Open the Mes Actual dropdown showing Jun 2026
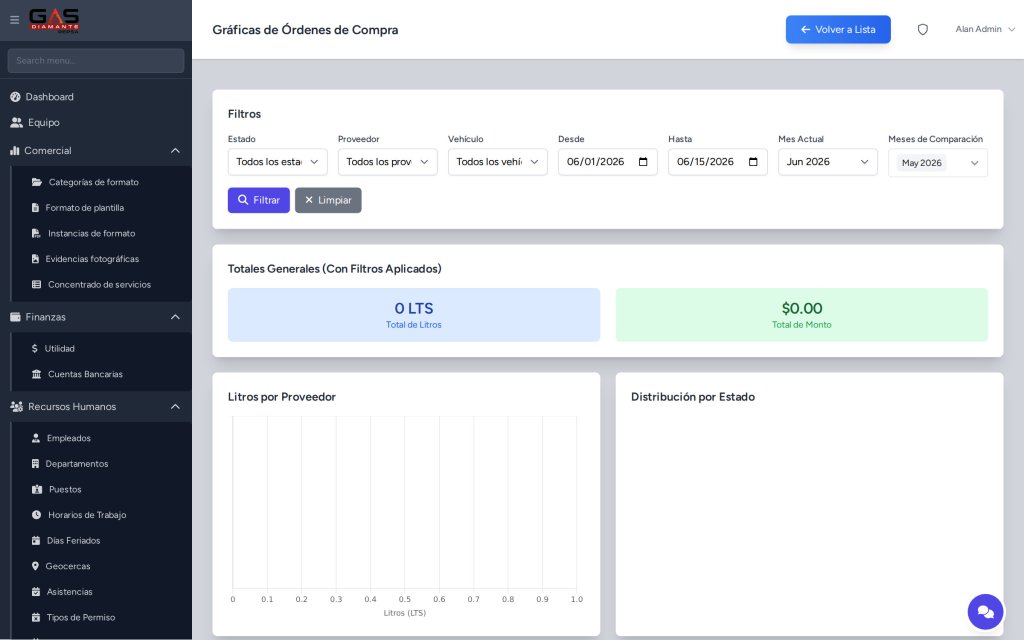Image resolution: width=1024 pixels, height=640 pixels. (x=827, y=162)
